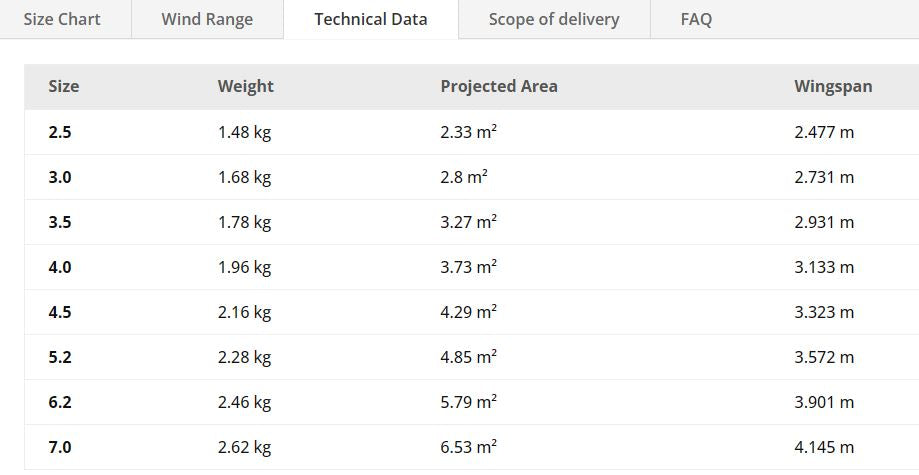The image size is (919, 475).
Task: Click the Projected Area column header
Action: click(499, 86)
